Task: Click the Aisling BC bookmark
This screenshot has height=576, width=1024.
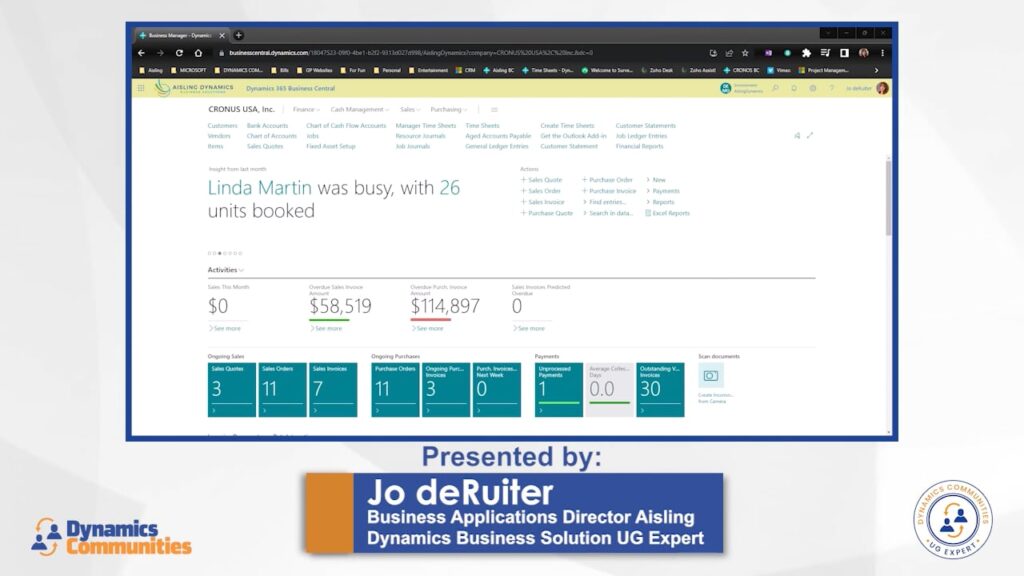Action: click(x=498, y=70)
